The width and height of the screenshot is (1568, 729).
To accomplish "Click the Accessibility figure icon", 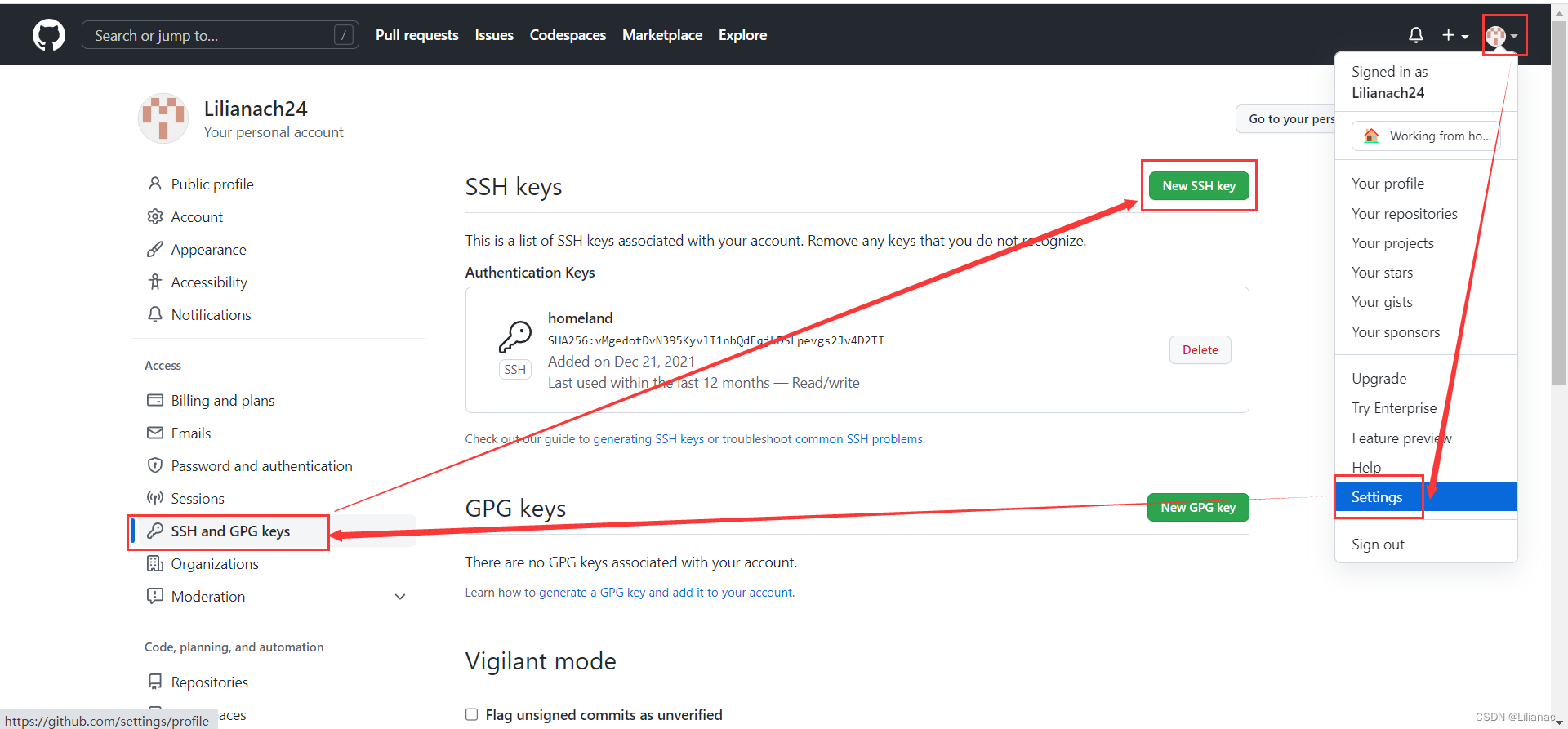I will [155, 282].
